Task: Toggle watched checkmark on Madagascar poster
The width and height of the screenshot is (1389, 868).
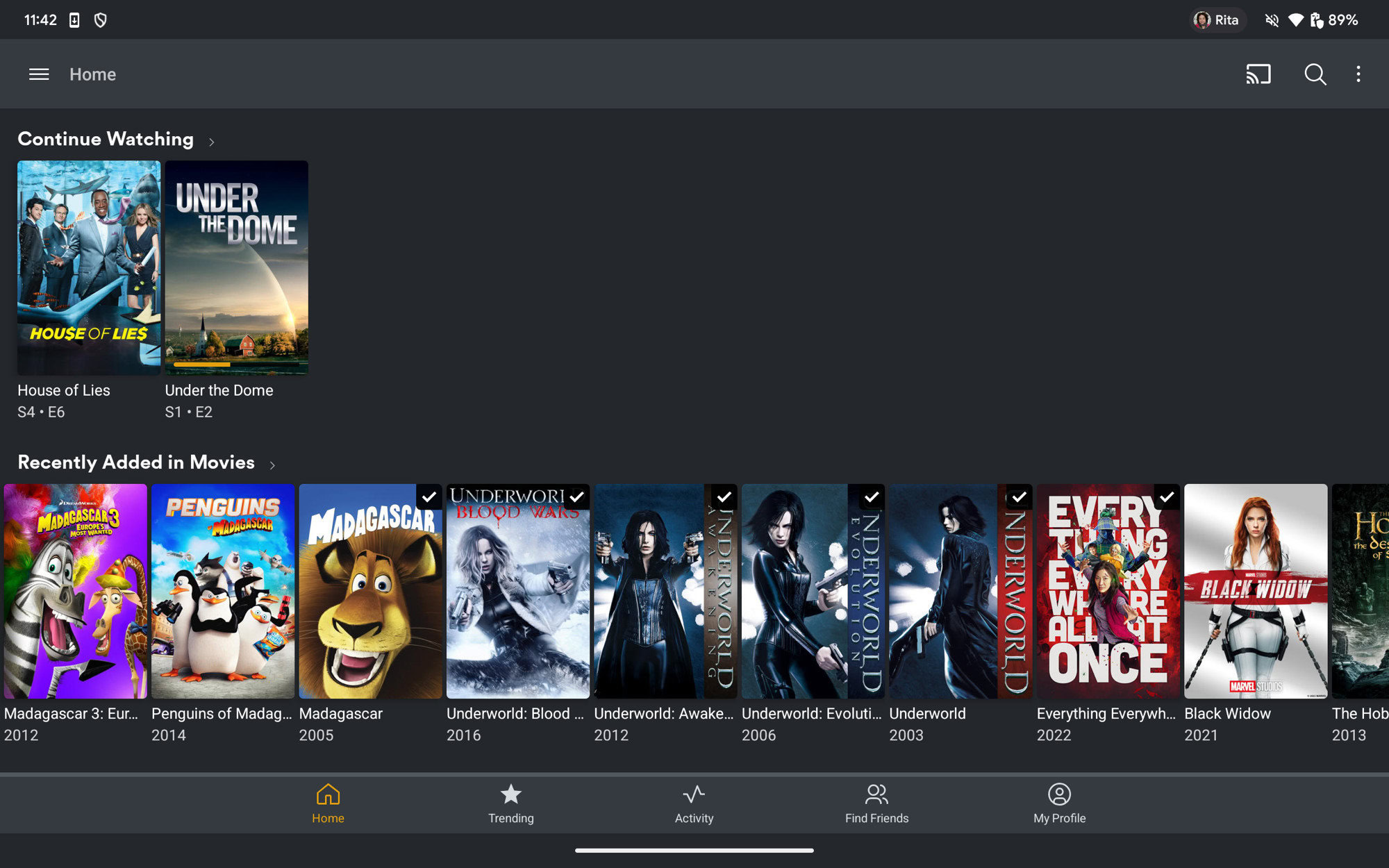Action: tap(429, 497)
